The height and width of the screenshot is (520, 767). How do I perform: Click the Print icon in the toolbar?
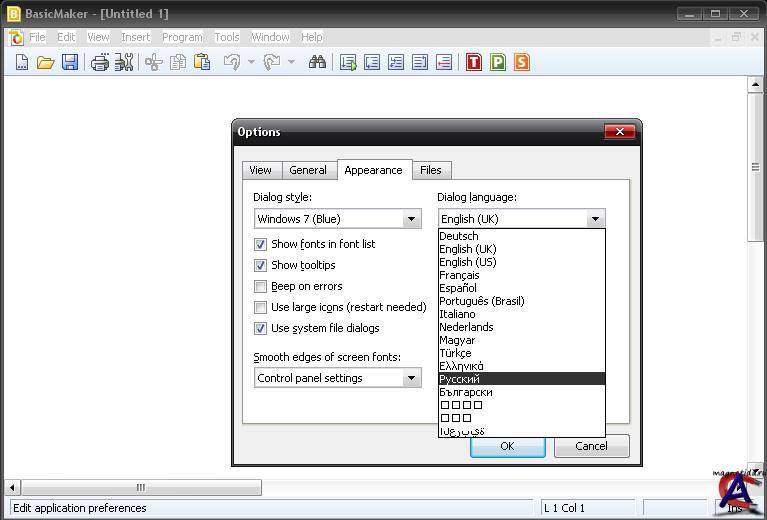click(x=99, y=62)
